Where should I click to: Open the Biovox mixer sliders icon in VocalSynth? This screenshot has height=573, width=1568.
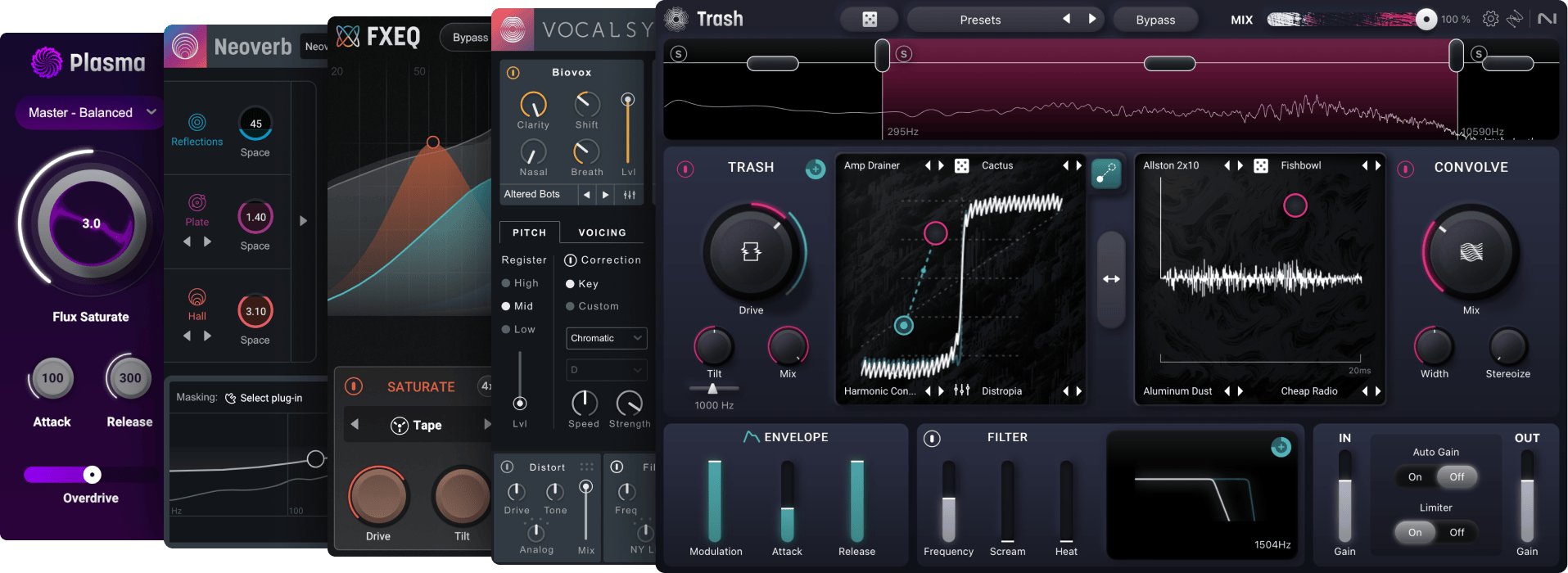click(629, 195)
